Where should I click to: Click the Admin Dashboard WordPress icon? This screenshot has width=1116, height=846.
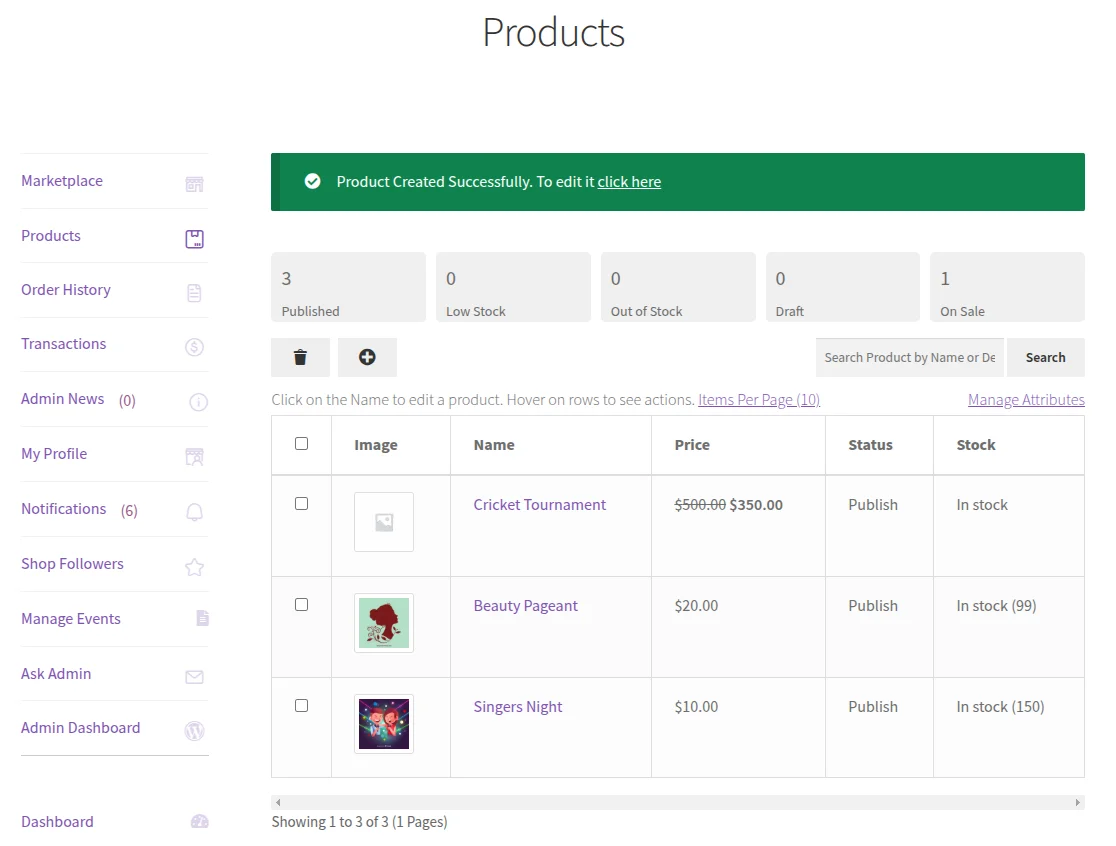coord(196,730)
